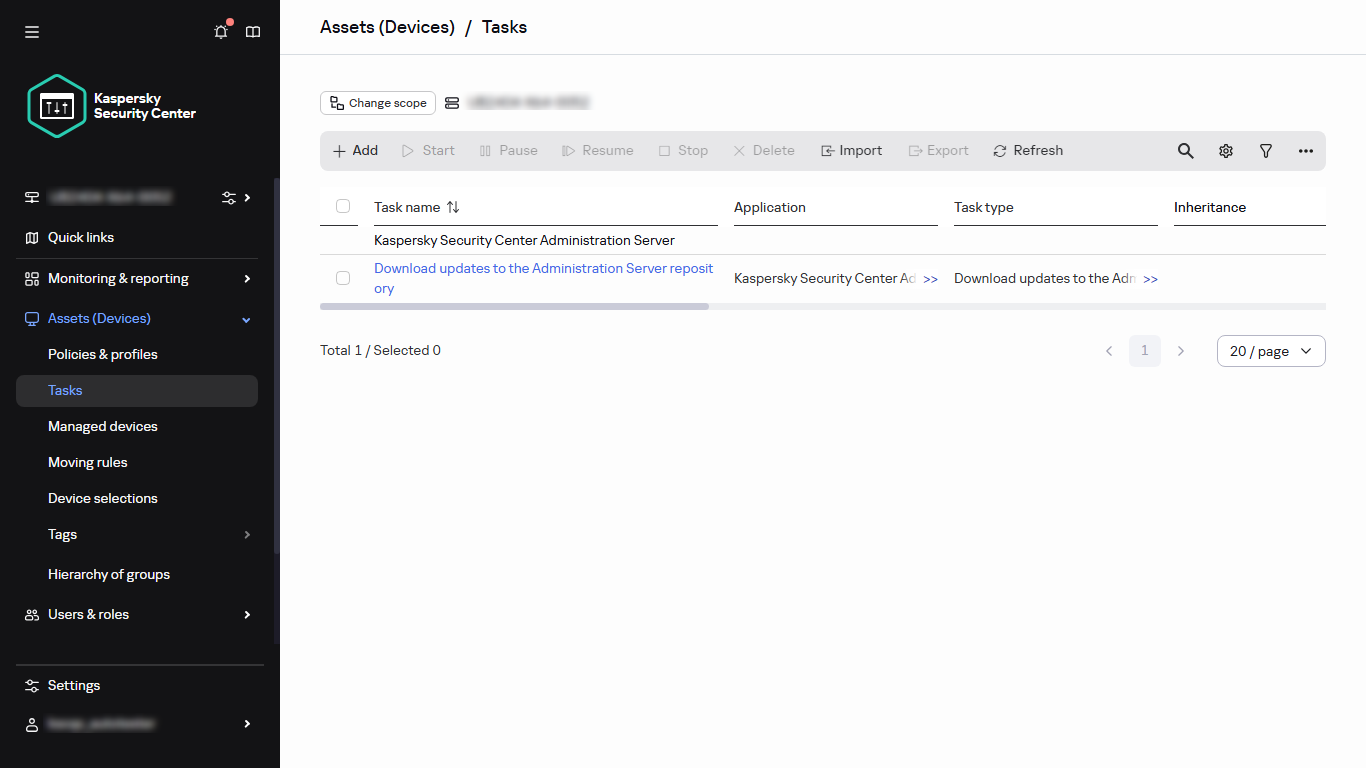Check the select-all checkbox in the table header

[343, 206]
